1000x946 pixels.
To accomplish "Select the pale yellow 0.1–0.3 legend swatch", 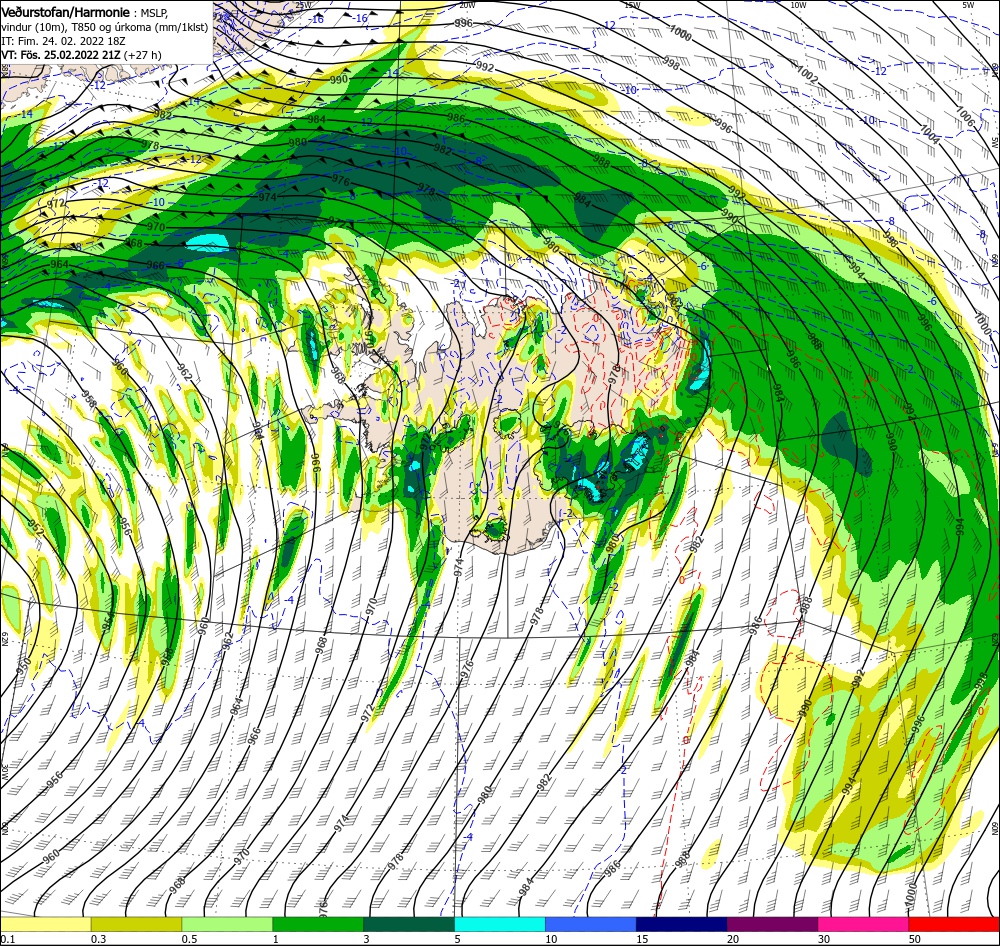I will [x=45, y=924].
